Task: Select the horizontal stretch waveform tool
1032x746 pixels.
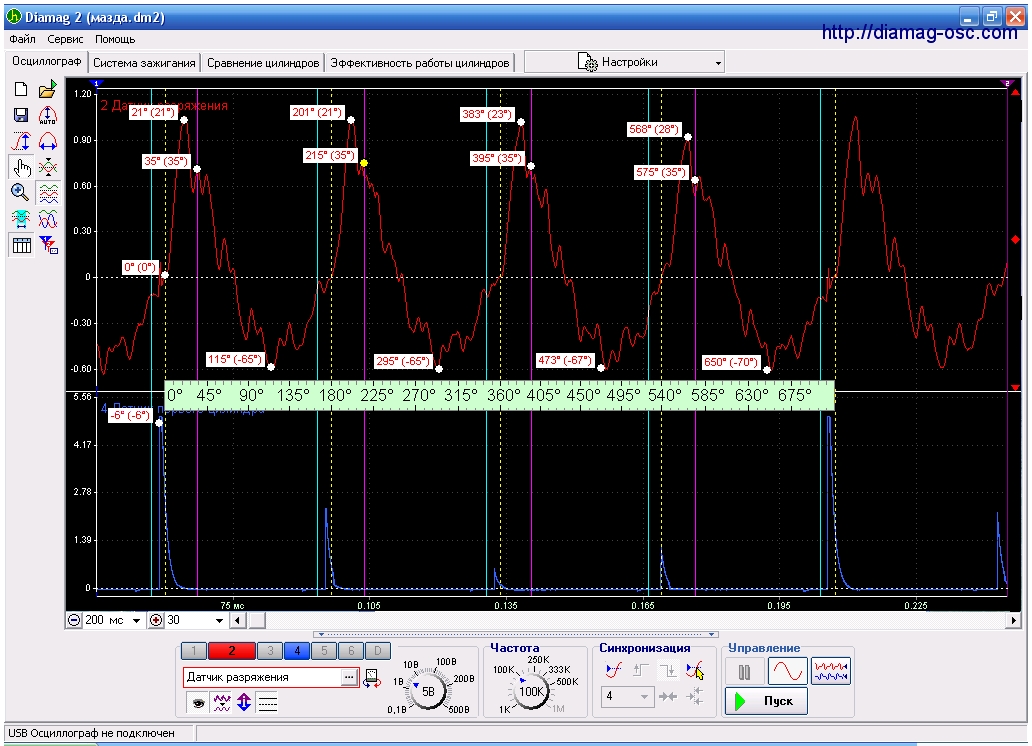Action: (48, 142)
